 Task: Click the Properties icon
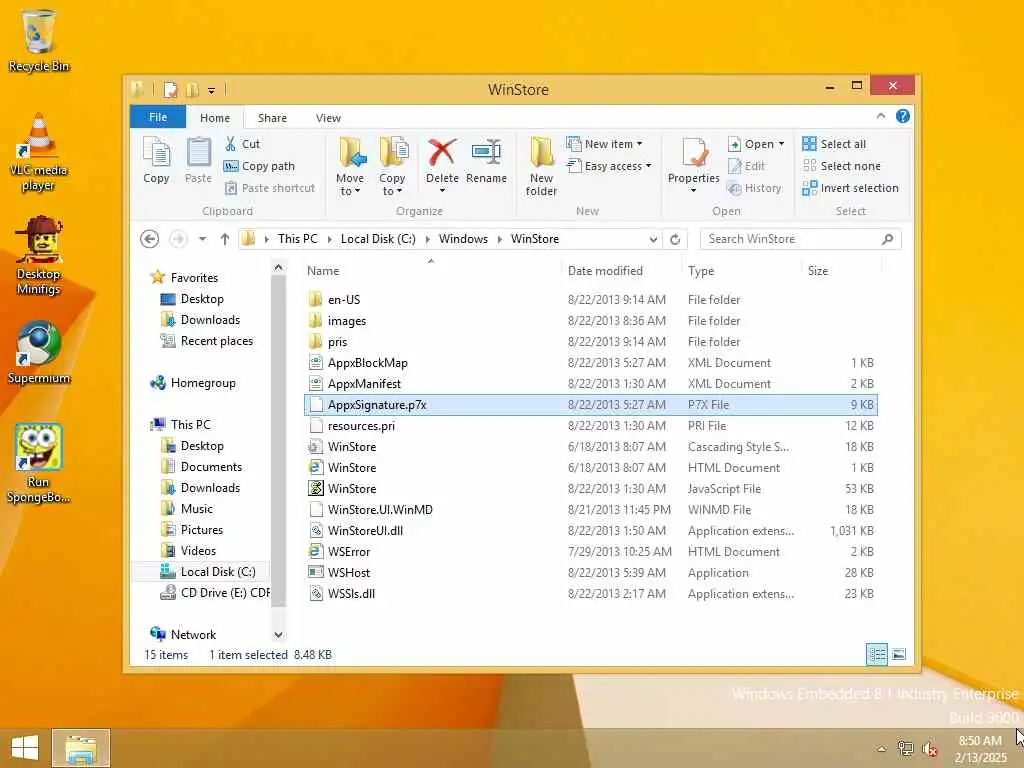694,153
